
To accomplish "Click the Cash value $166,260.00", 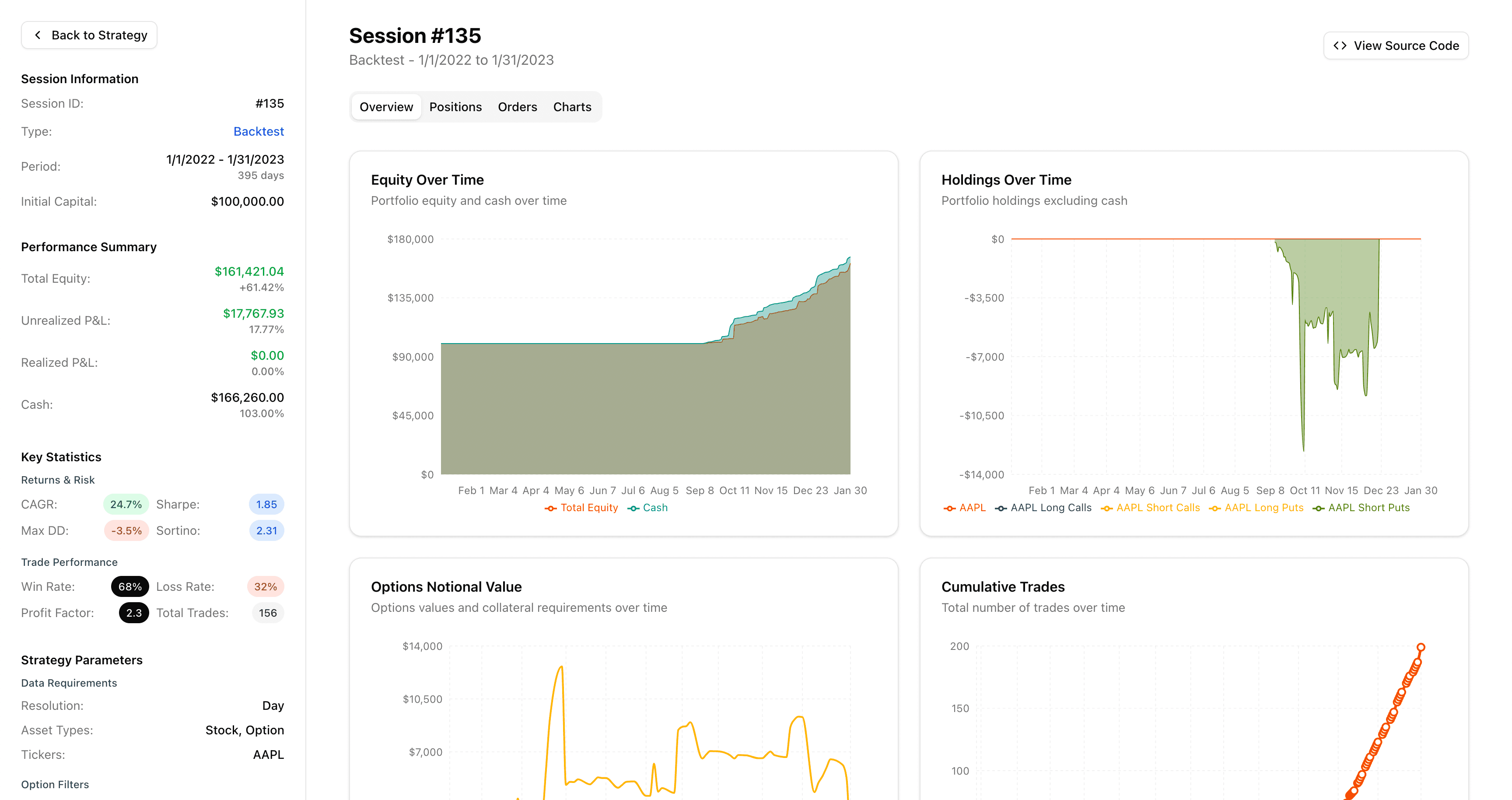I will point(247,398).
